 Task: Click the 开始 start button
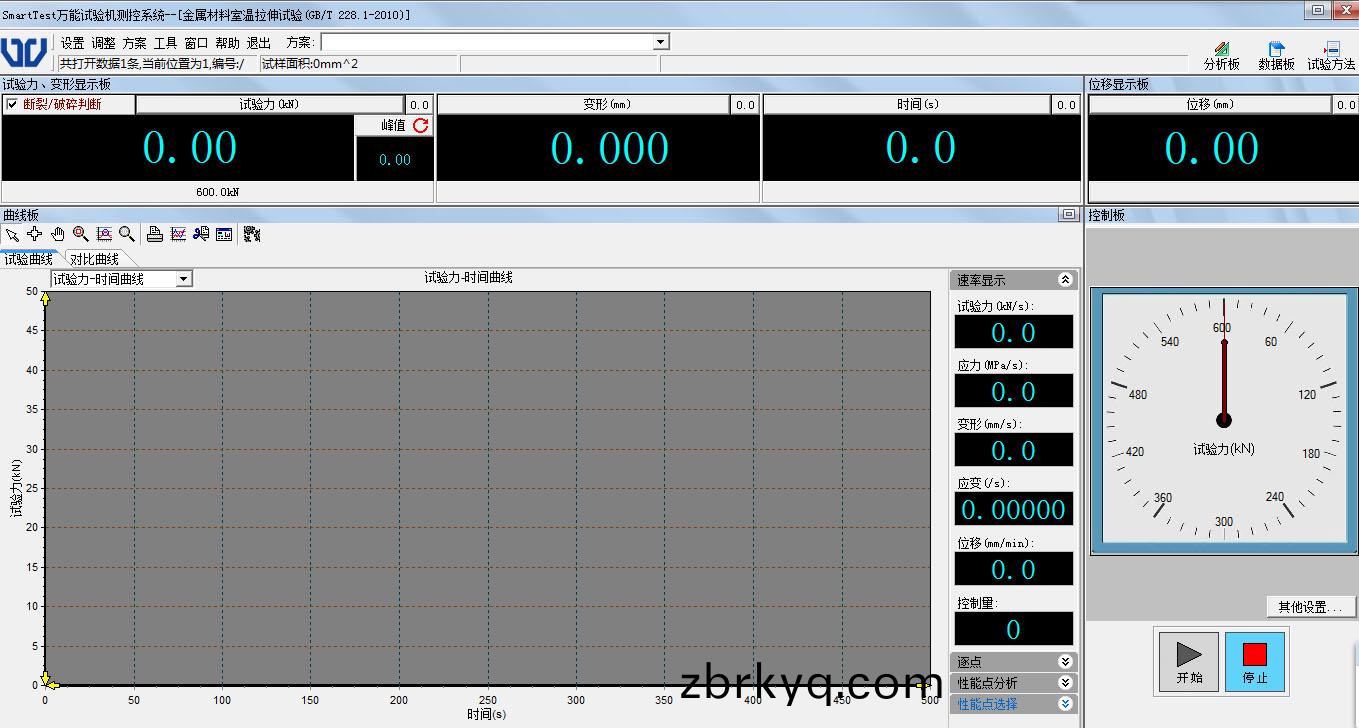[1189, 661]
